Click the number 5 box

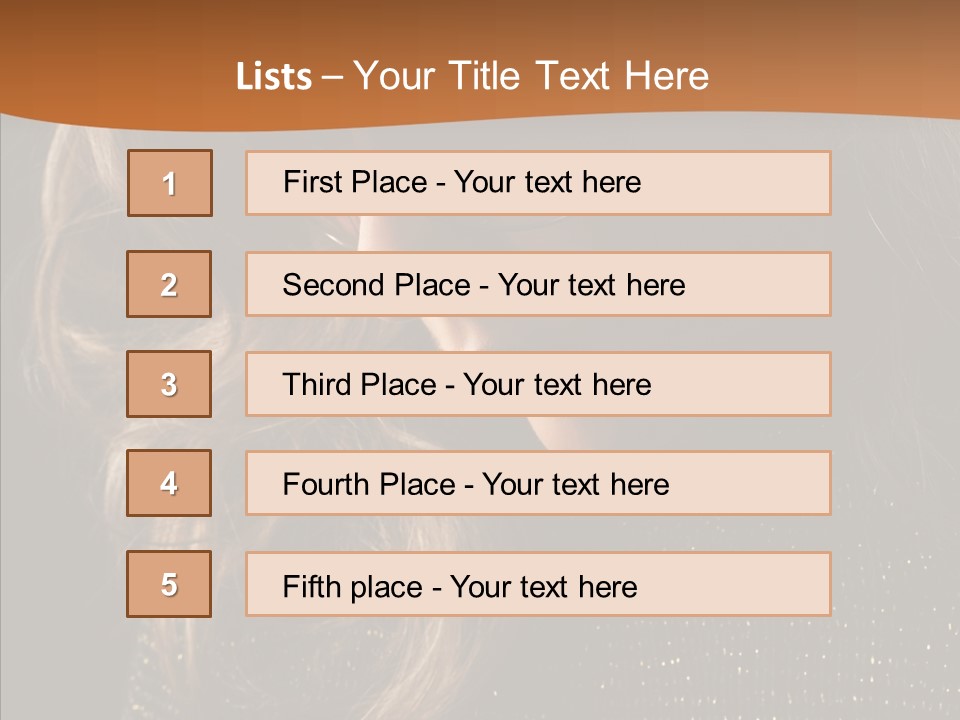click(169, 584)
